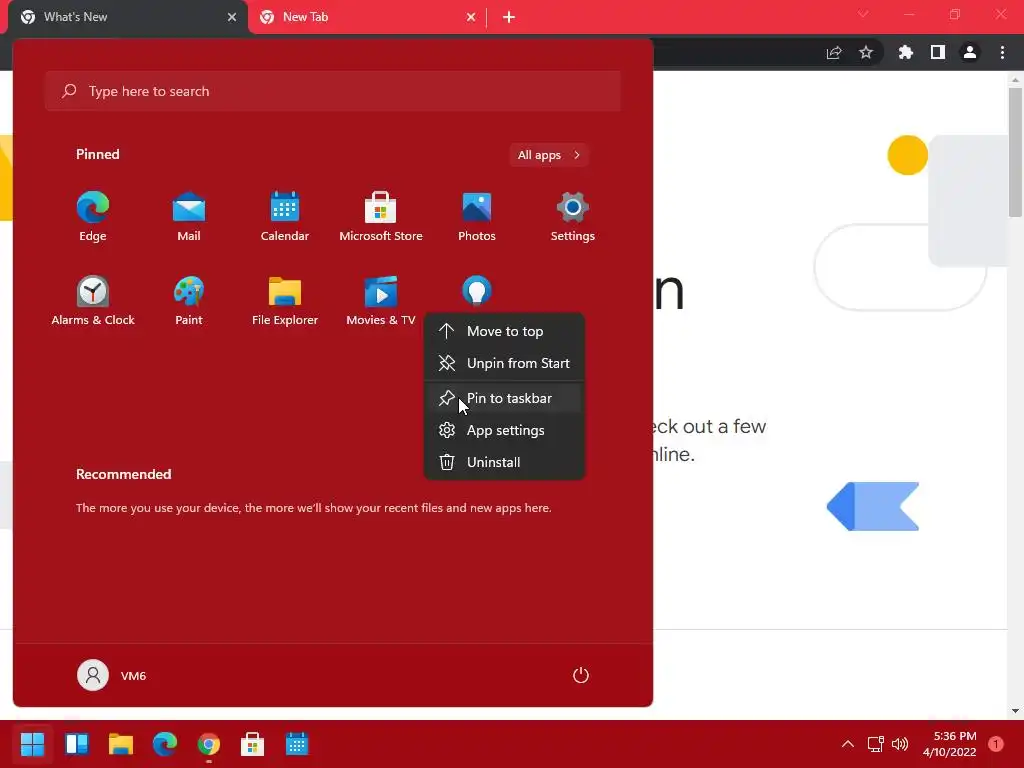
Task: Select Move to top in context menu
Action: [504, 331]
